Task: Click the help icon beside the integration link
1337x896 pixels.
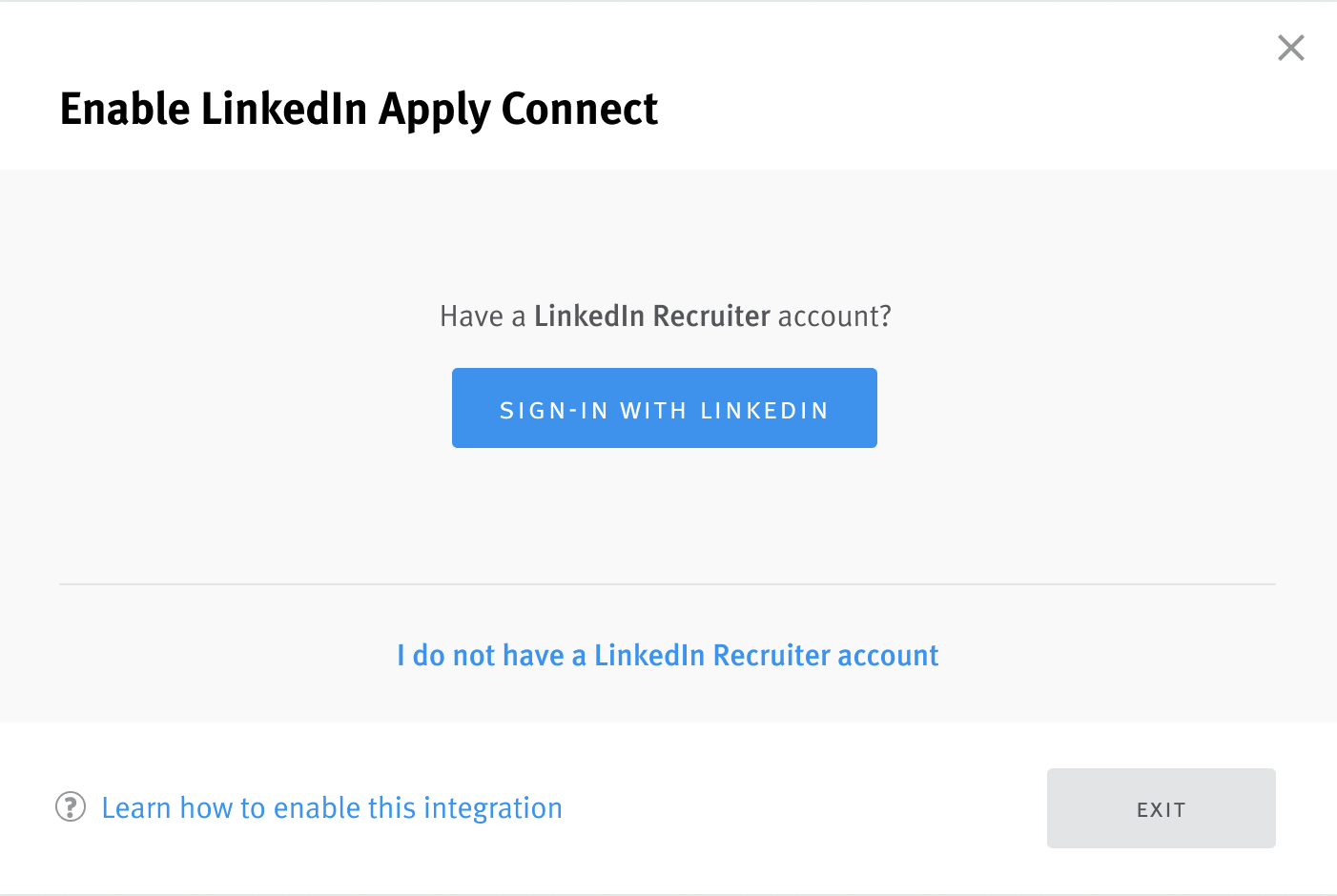Action: click(x=71, y=807)
